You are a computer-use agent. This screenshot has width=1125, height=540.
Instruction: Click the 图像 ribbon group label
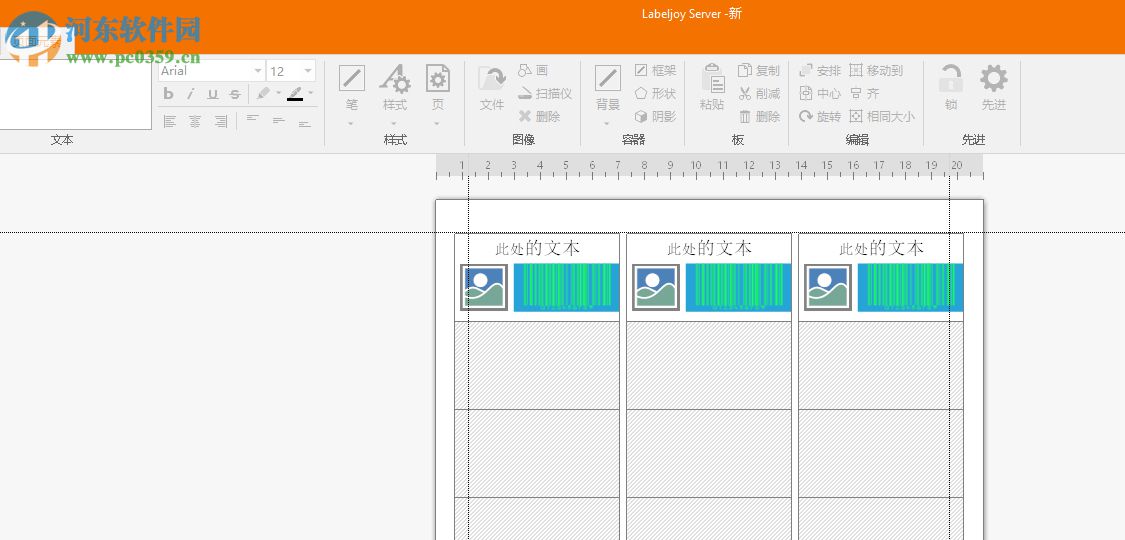click(524, 140)
